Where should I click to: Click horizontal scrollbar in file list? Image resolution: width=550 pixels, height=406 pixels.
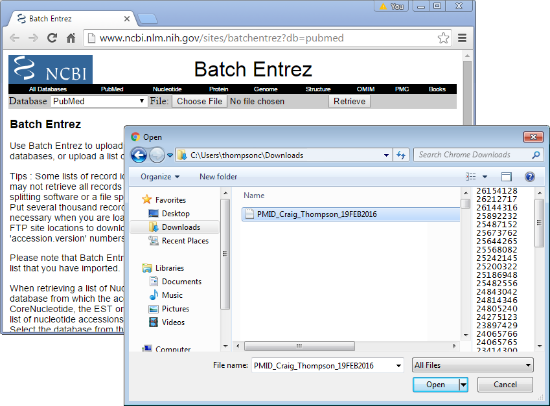coord(299,346)
